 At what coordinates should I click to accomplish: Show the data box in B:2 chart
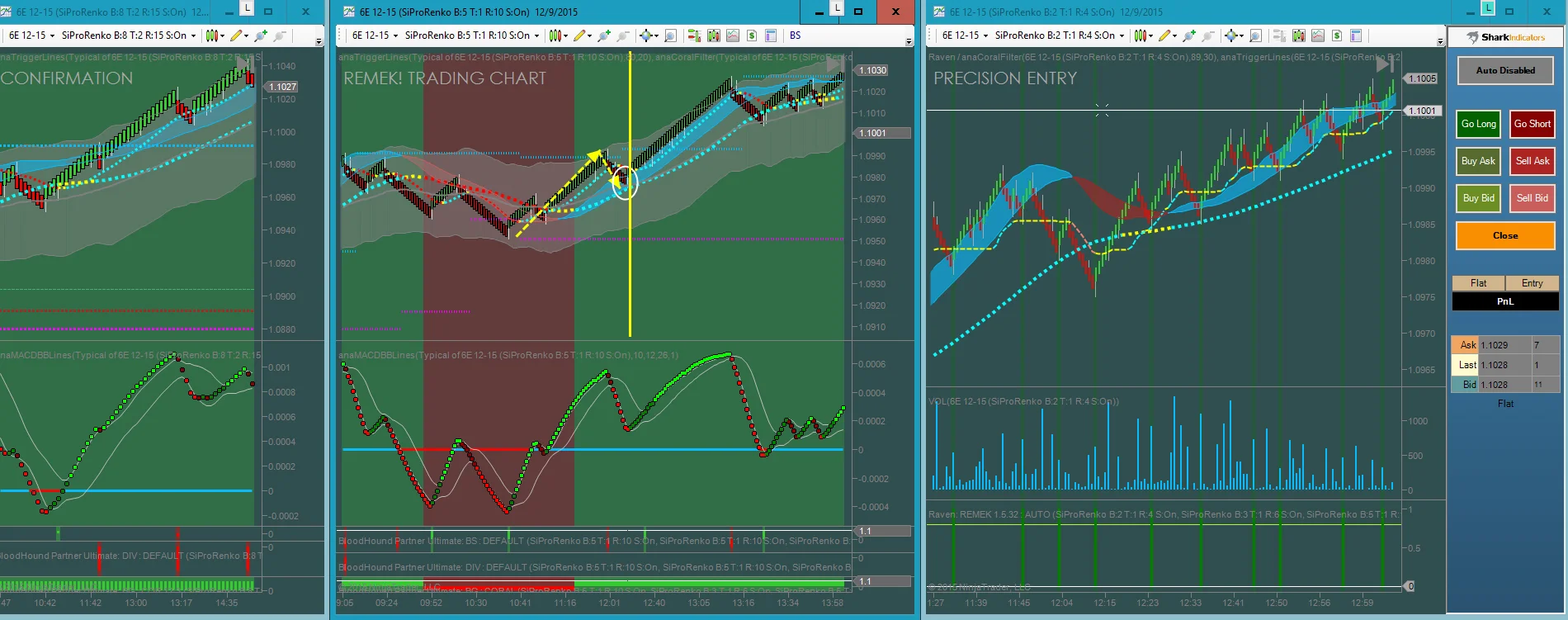1255,35
